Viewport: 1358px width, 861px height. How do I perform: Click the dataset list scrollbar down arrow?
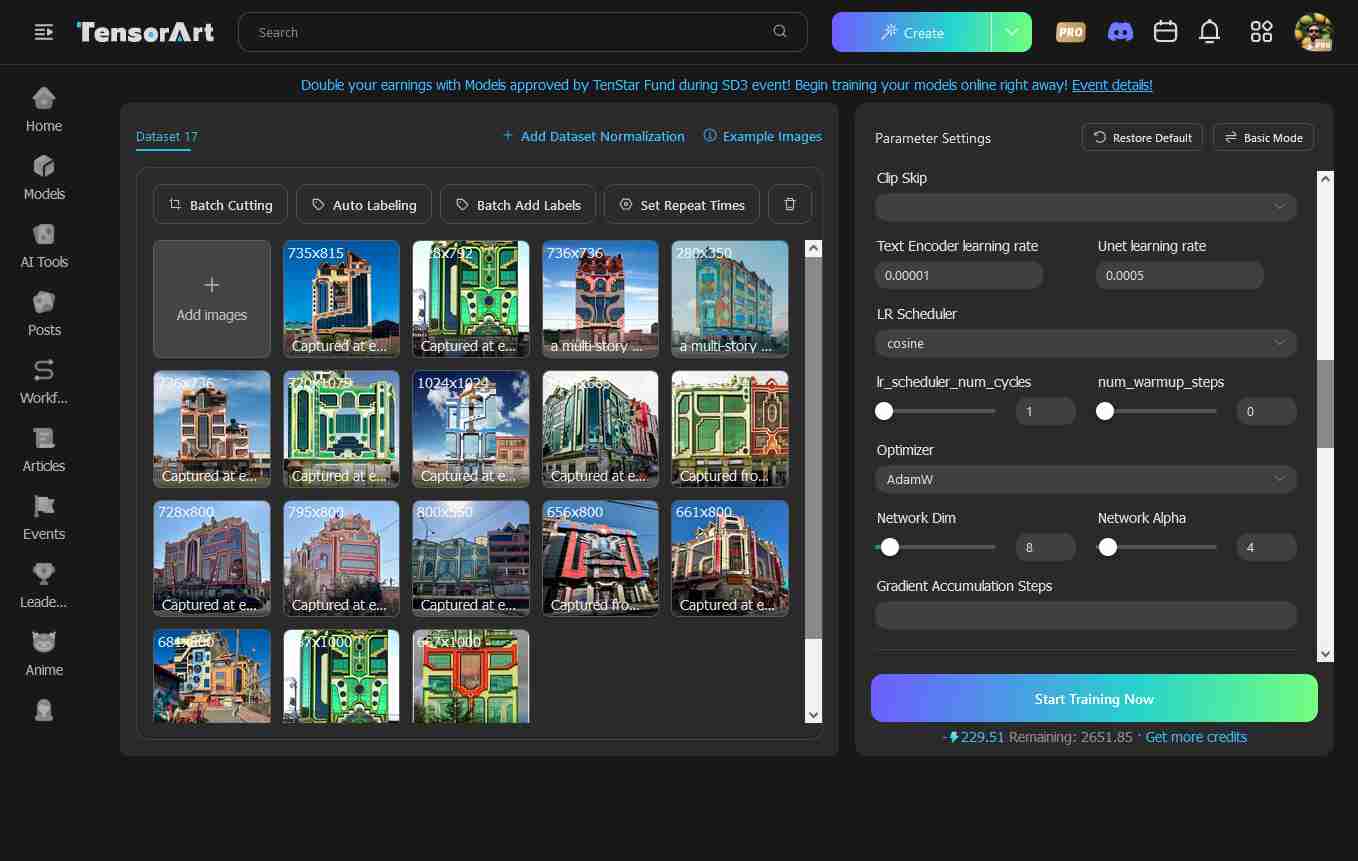[x=813, y=714]
